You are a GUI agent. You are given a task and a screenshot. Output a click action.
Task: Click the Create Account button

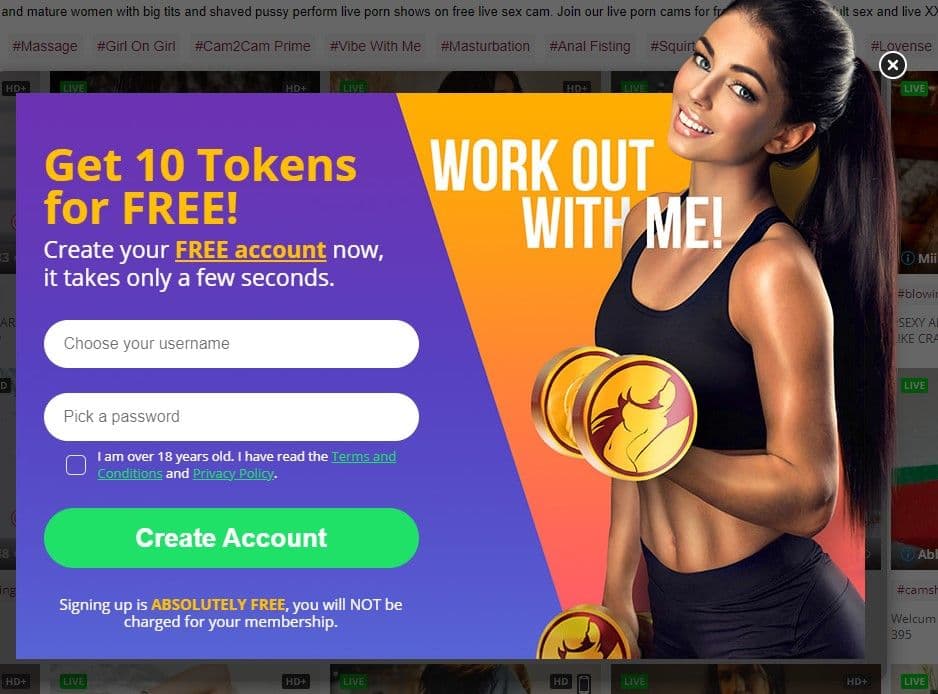(232, 538)
